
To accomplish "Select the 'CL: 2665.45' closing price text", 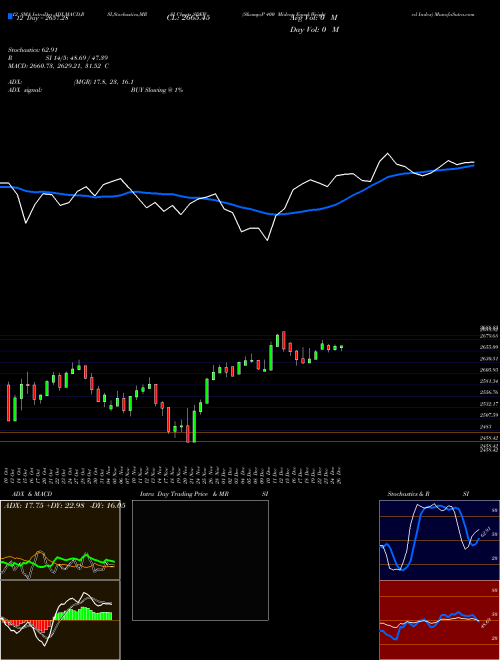I will [188, 18].
